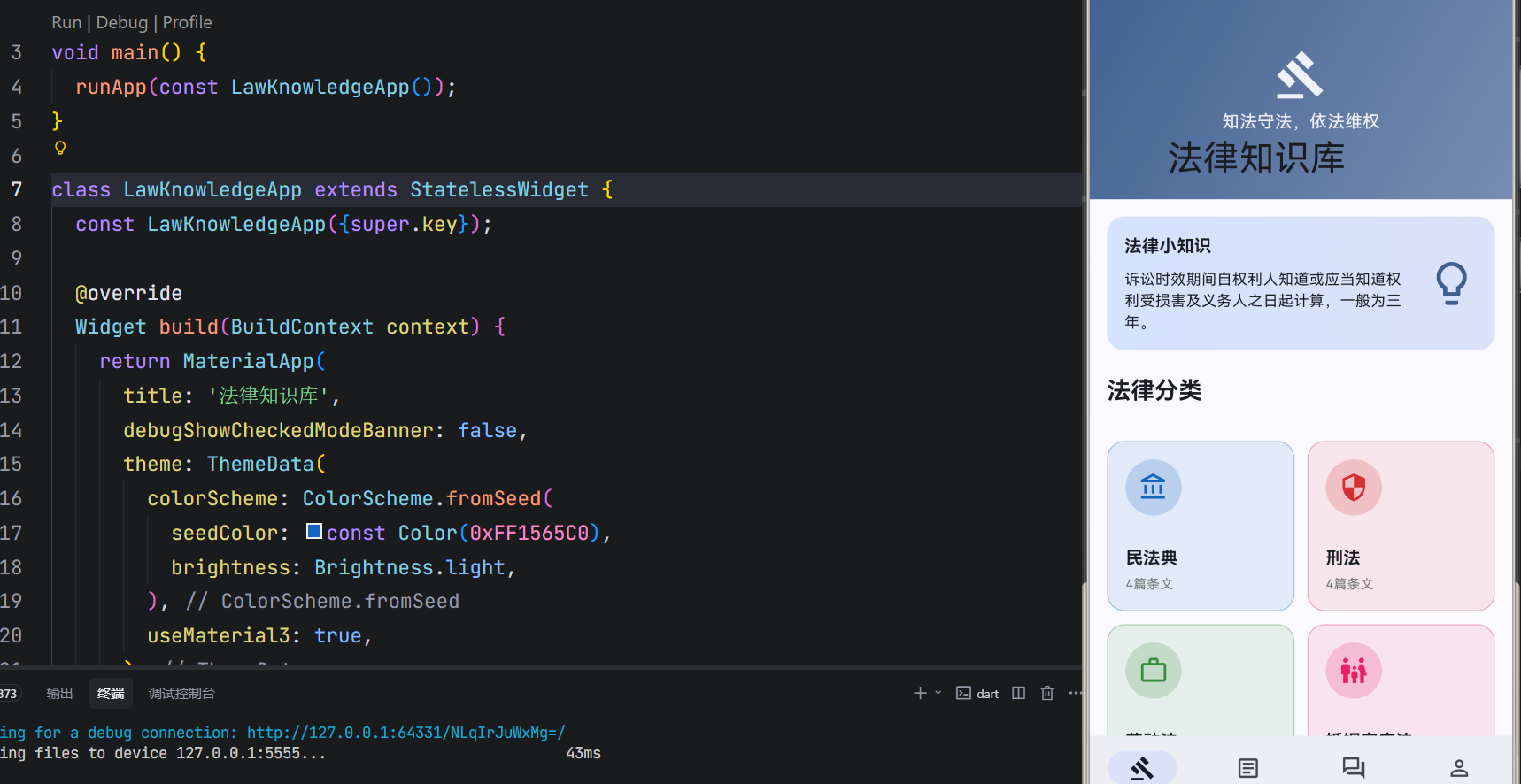Click the 法律知识库 title in app header

pyautogui.click(x=1256, y=158)
